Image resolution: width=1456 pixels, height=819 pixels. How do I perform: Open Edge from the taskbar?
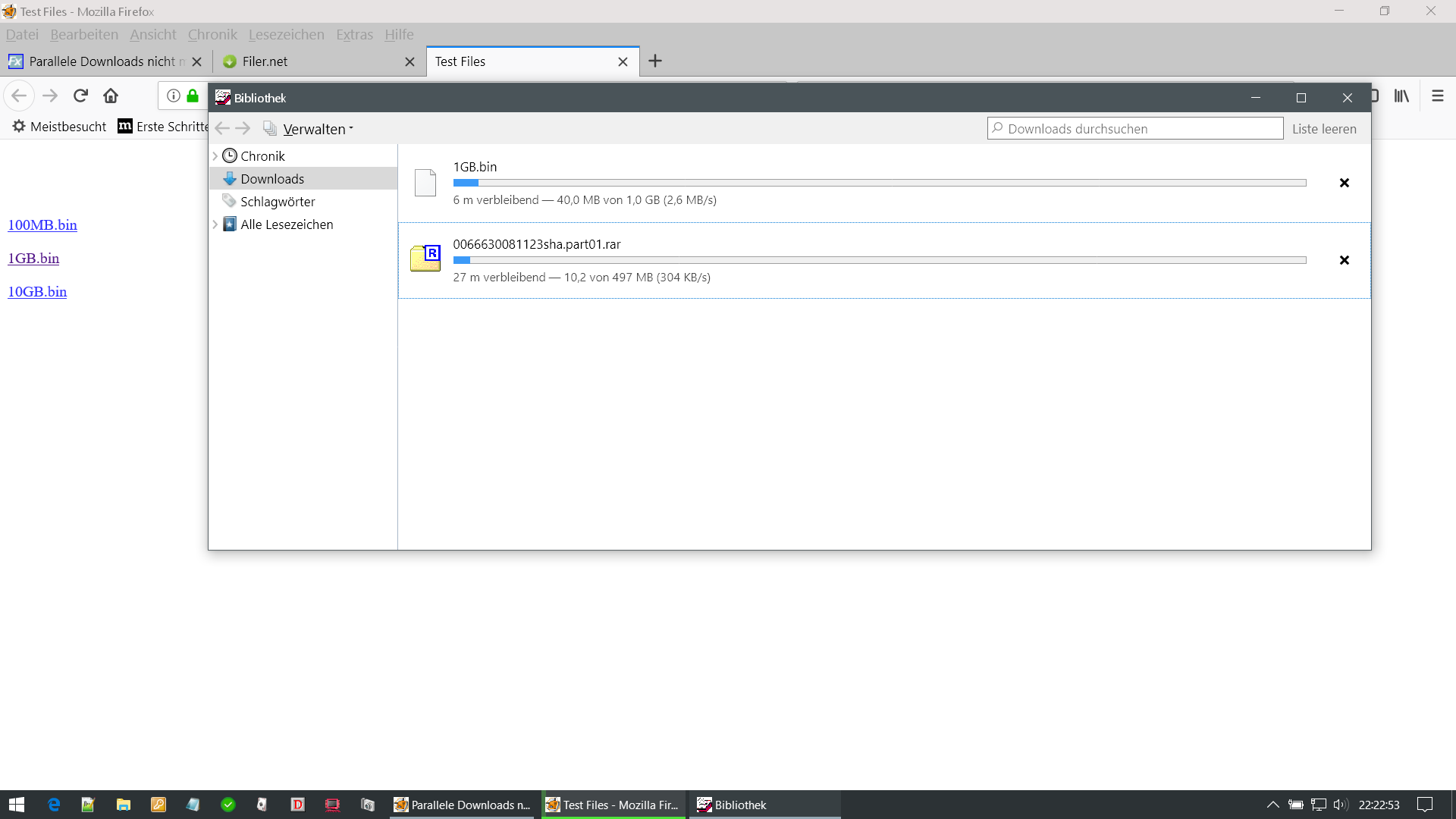point(54,805)
